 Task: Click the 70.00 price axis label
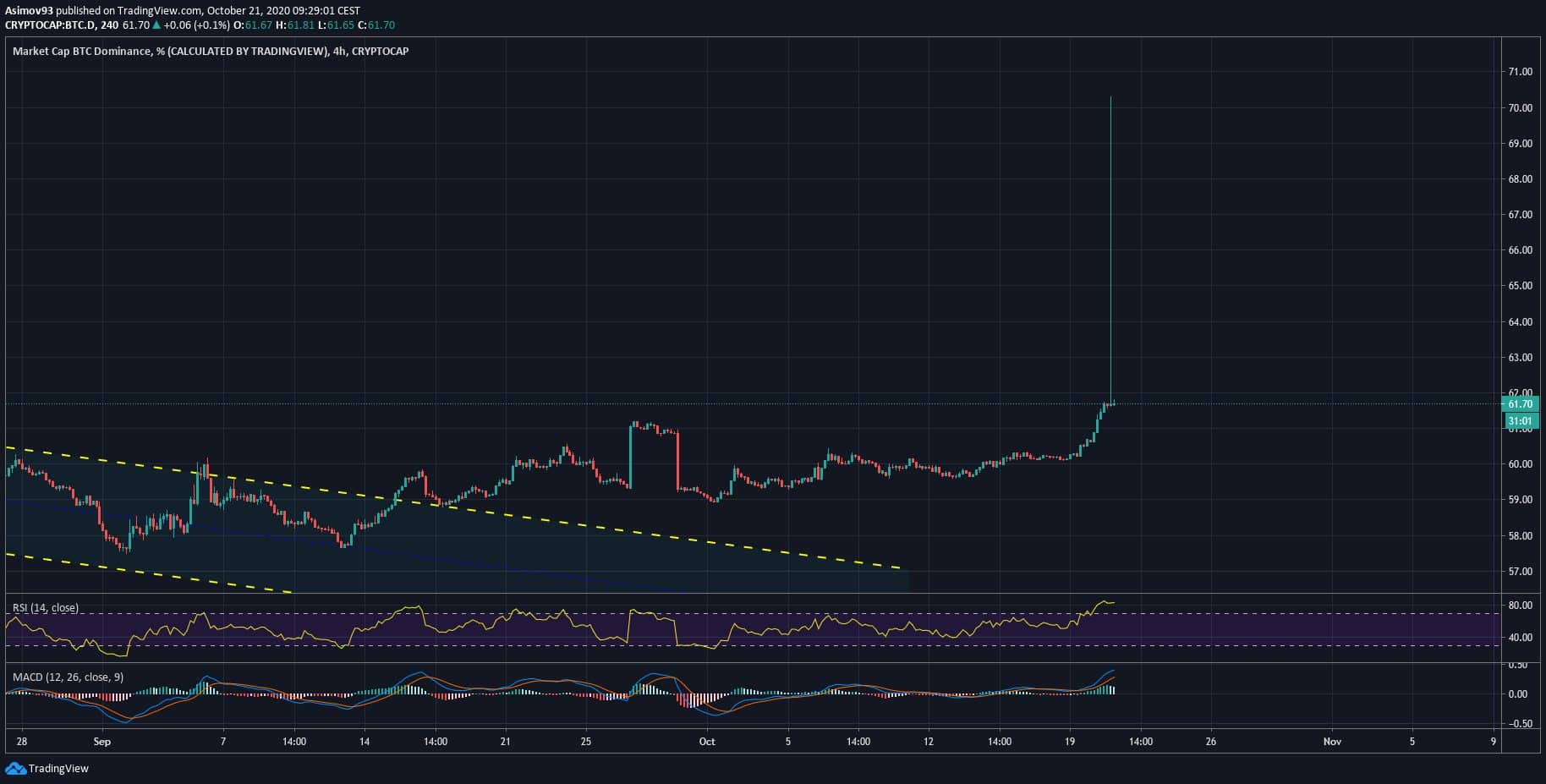click(x=1520, y=108)
